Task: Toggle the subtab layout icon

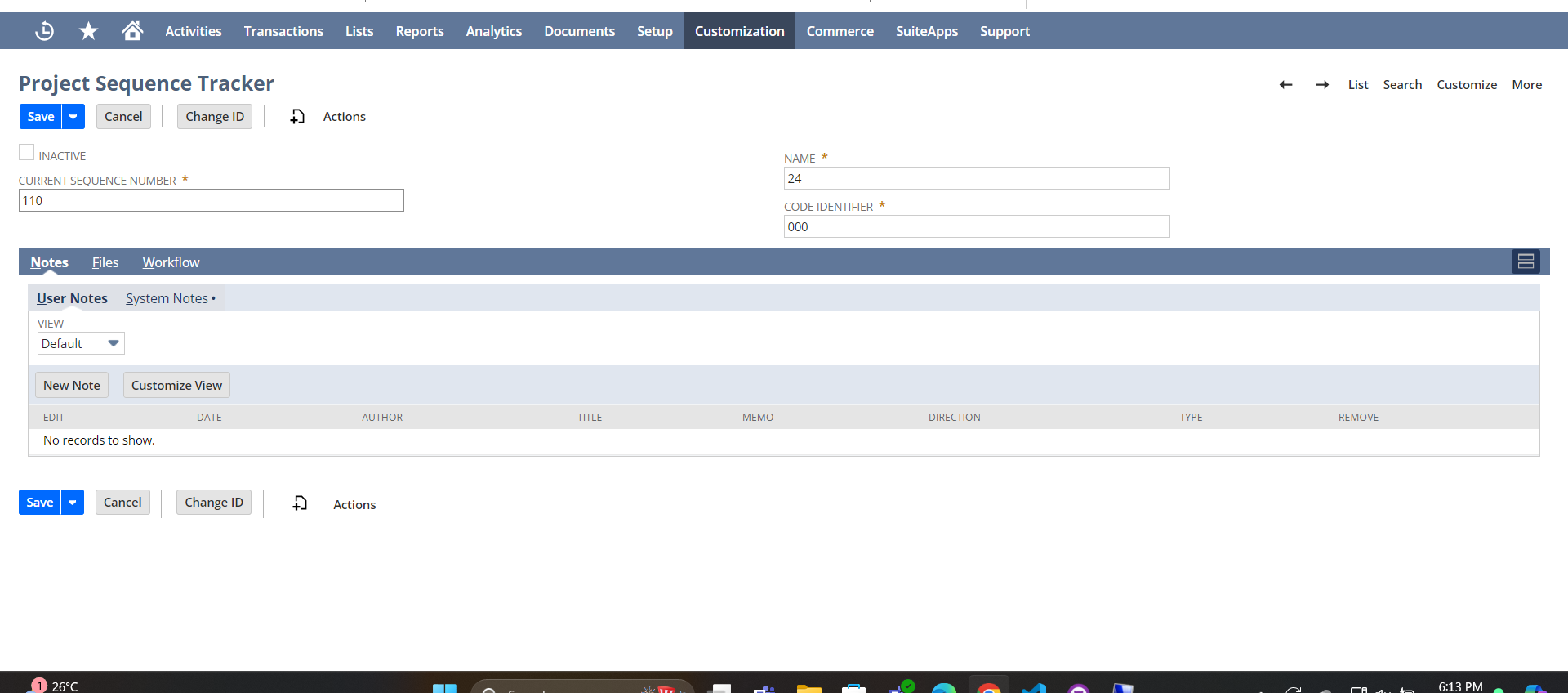Action: click(1525, 262)
